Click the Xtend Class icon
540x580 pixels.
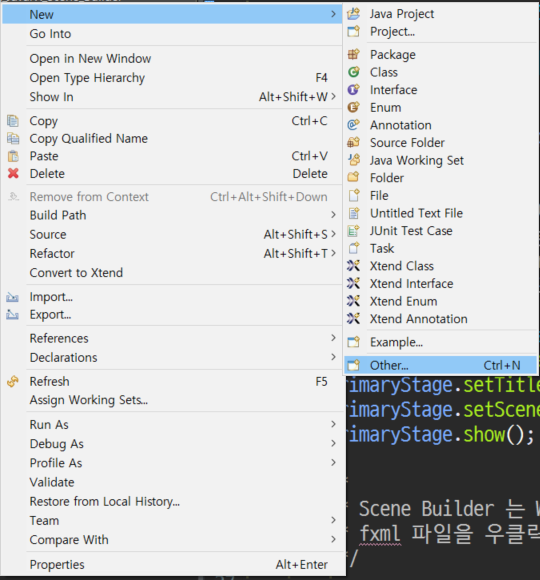[354, 266]
